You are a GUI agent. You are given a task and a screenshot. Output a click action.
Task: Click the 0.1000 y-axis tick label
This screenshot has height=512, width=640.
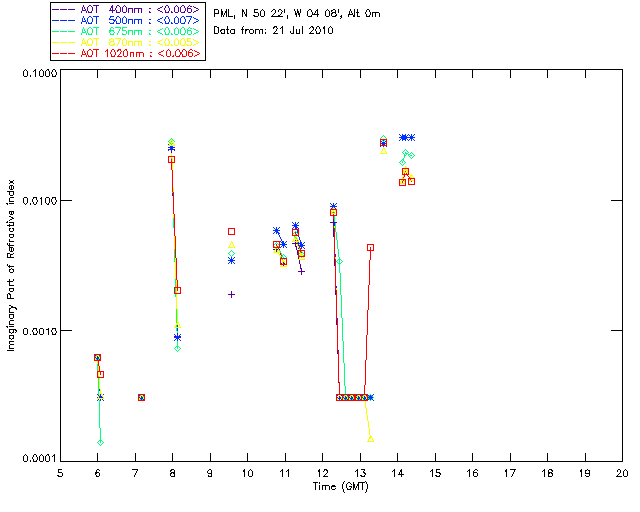39,73
